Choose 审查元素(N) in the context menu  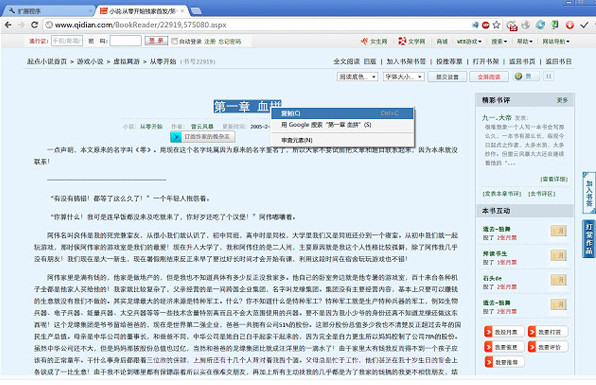click(x=342, y=140)
